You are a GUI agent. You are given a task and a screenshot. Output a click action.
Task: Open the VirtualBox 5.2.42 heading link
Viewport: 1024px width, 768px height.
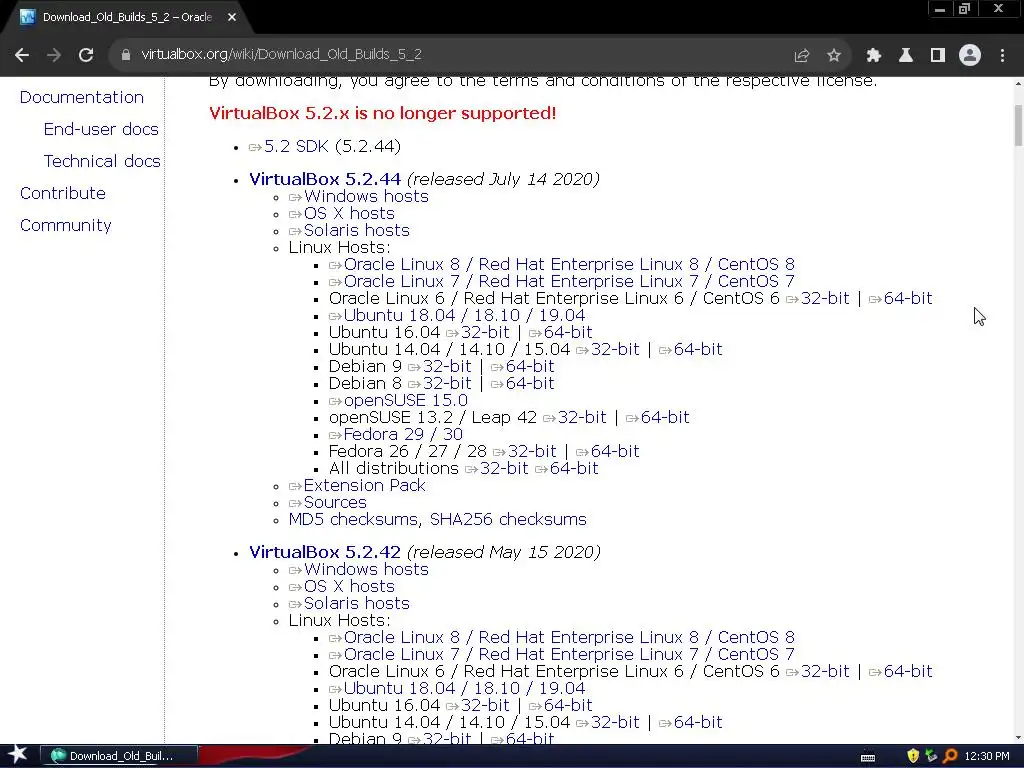pos(325,552)
